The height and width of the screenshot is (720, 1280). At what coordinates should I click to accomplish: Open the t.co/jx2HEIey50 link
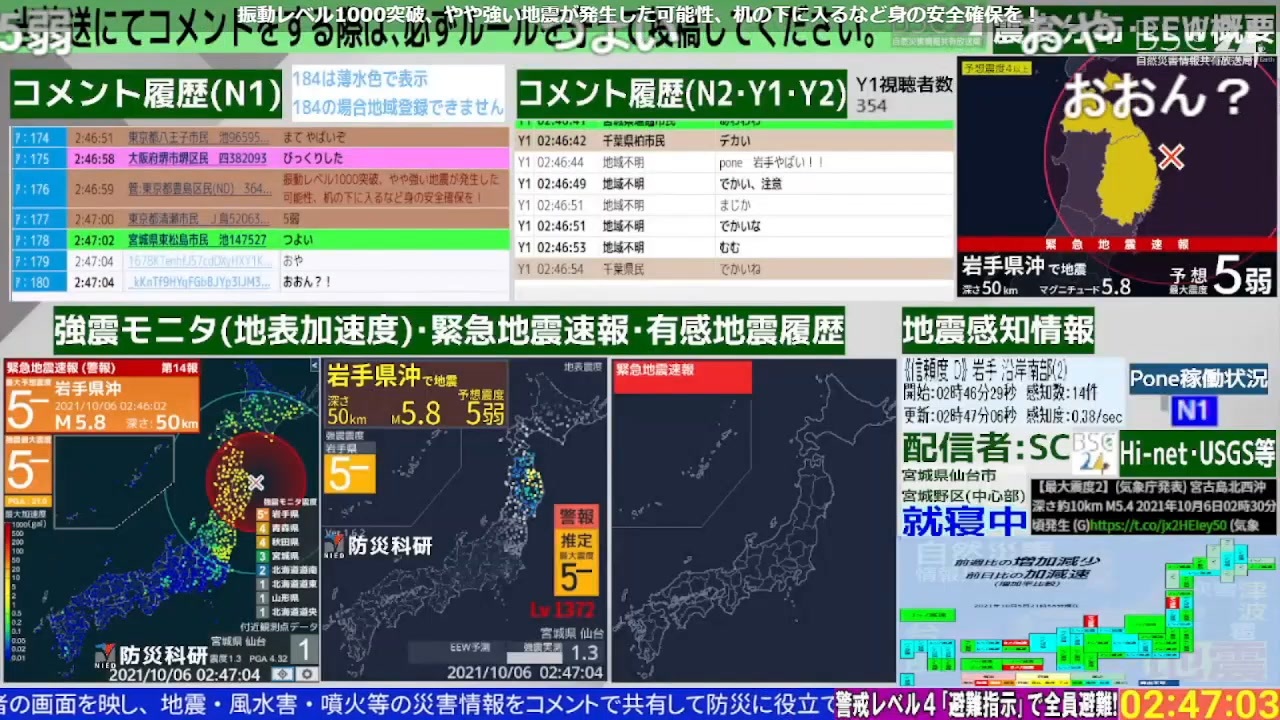pos(1158,525)
